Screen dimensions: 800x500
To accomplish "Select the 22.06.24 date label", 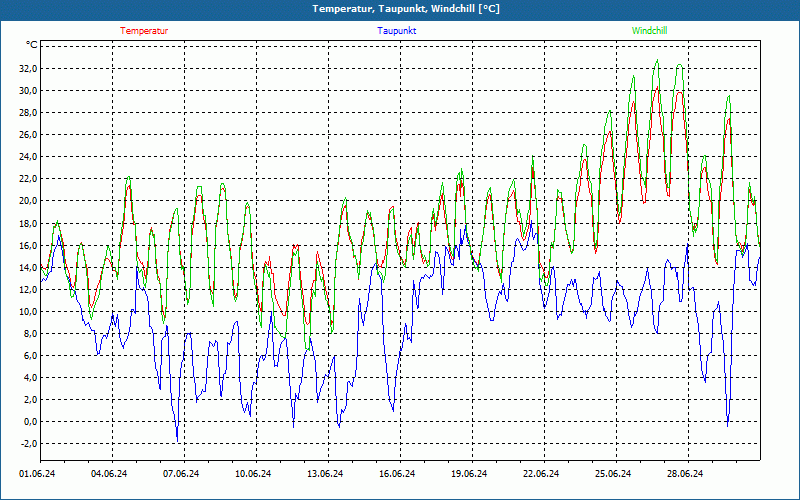I will 541,474.
